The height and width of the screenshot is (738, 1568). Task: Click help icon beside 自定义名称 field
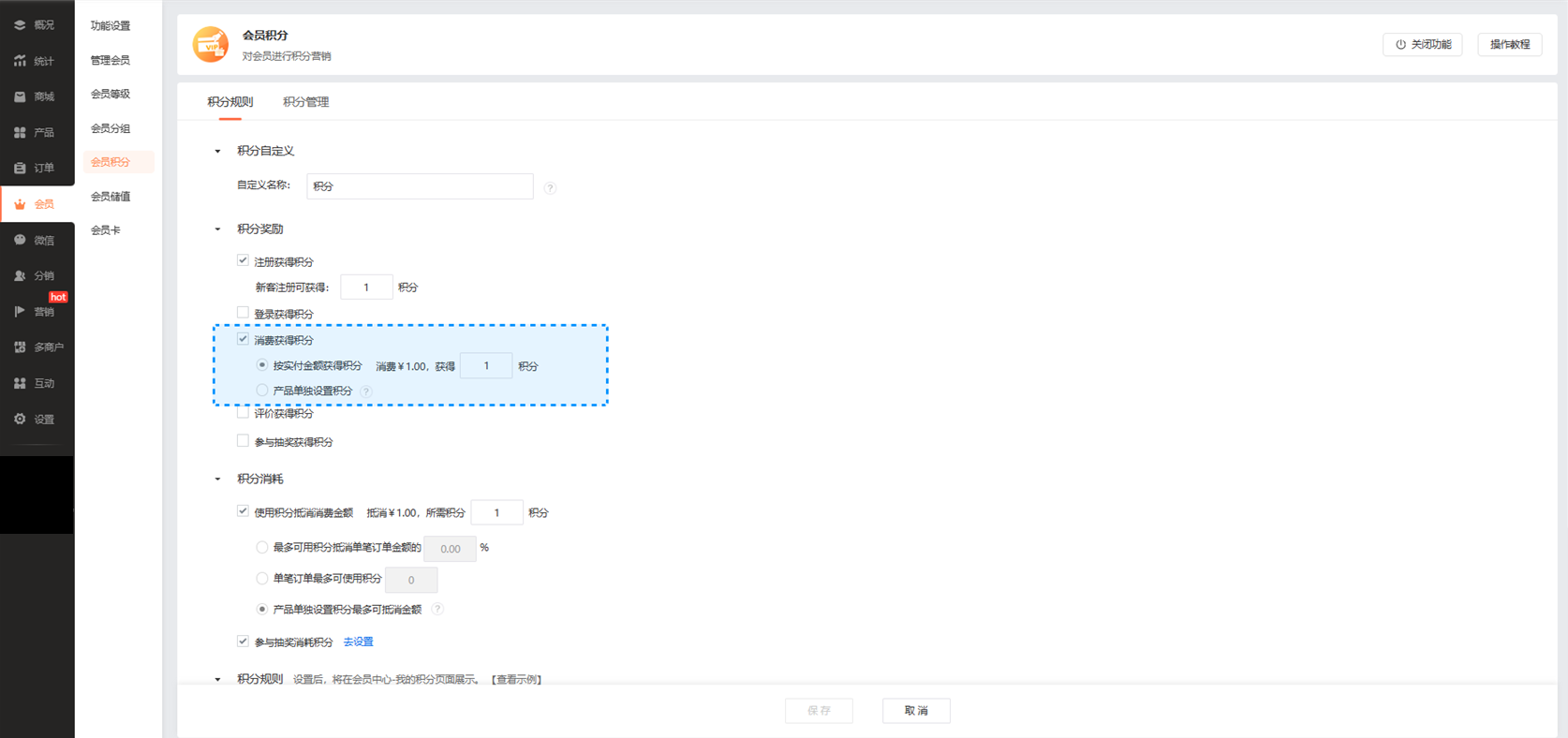click(x=550, y=188)
